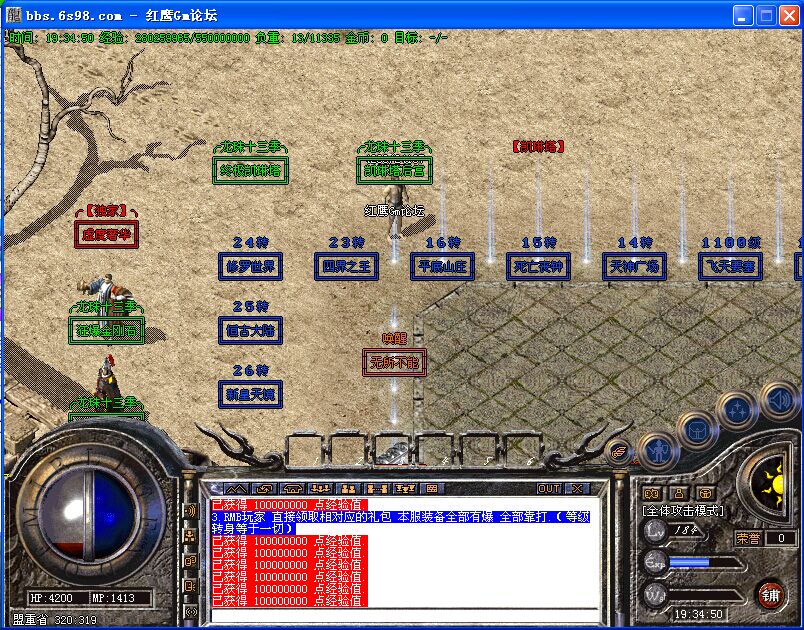Click the red 【凯琳塔】 label
This screenshot has height=630, width=804.
tap(538, 147)
